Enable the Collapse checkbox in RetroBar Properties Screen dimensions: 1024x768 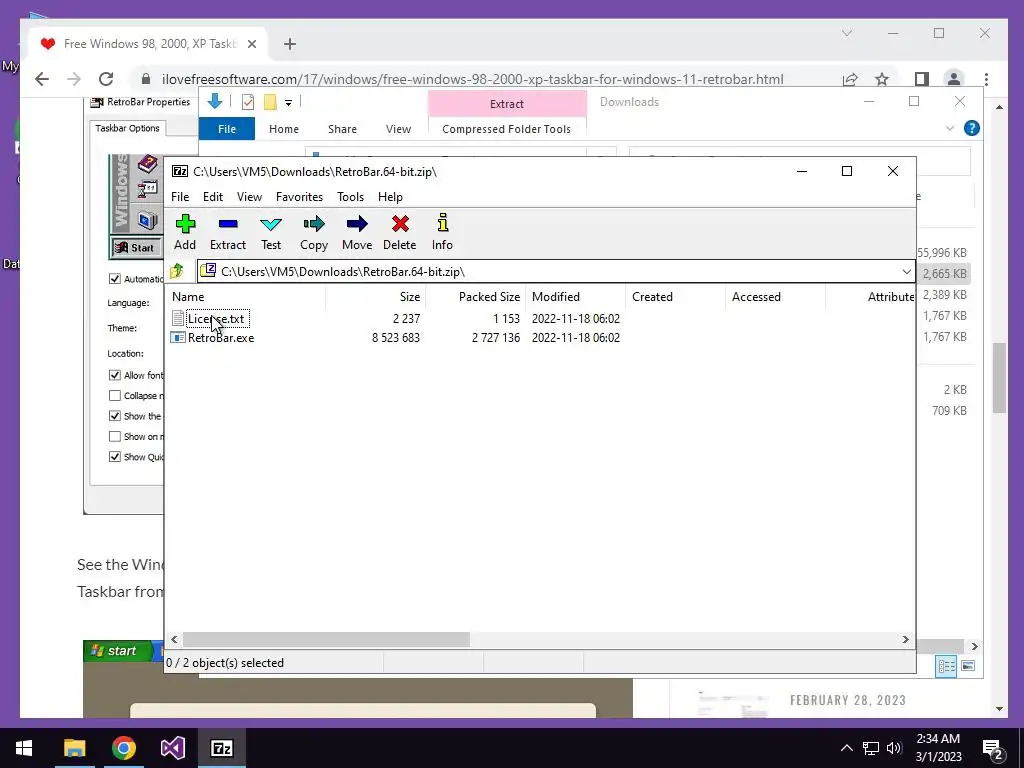(114, 395)
